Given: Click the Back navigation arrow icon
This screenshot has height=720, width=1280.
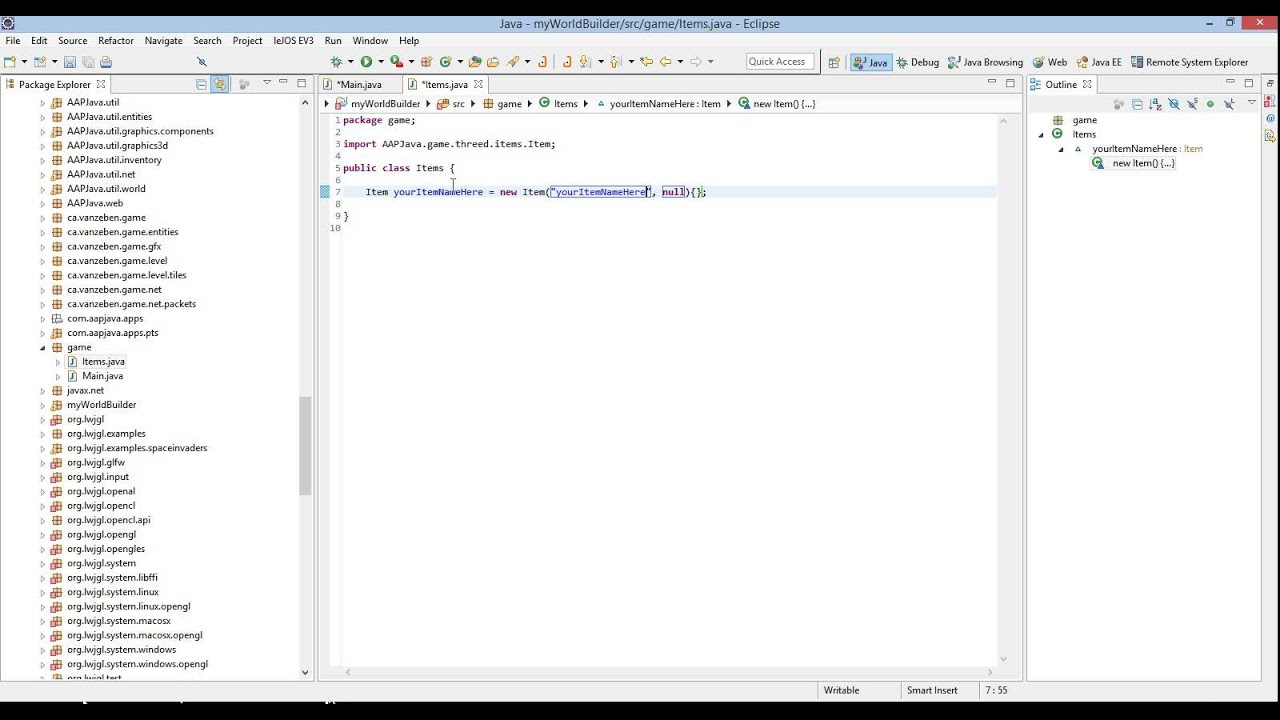Looking at the screenshot, I should tap(665, 61).
